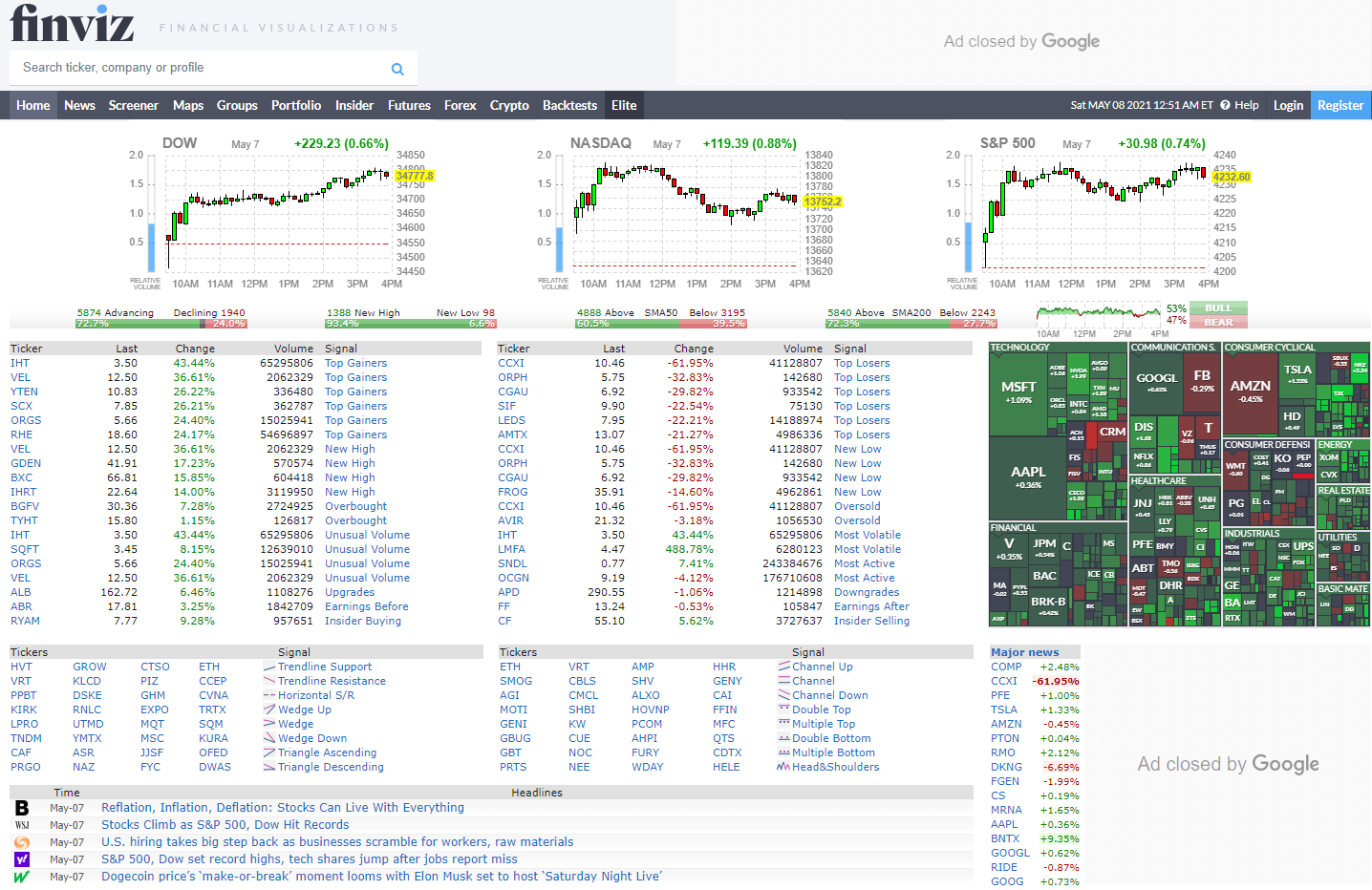Click the FB tile in the heat map
1372x890 pixels.
pos(1202,380)
